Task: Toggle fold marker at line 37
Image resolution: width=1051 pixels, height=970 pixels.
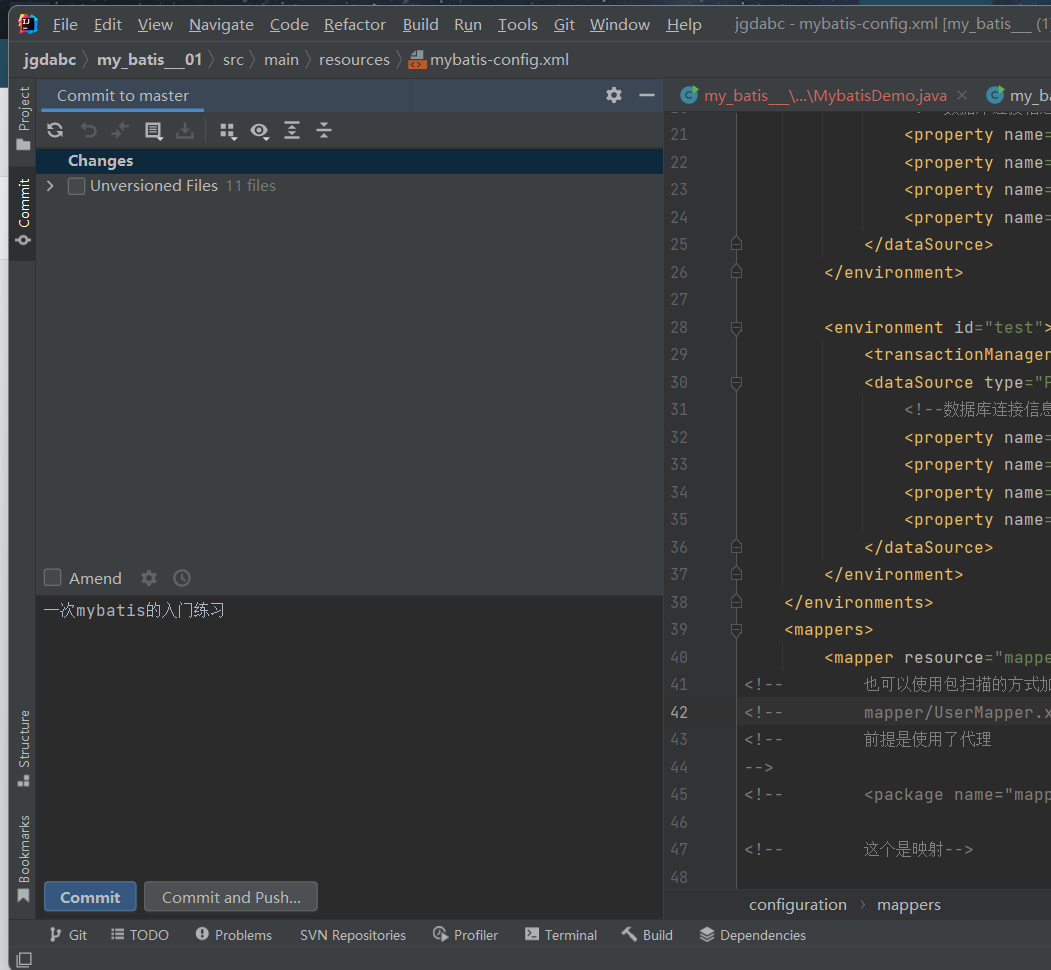Action: [x=736, y=574]
